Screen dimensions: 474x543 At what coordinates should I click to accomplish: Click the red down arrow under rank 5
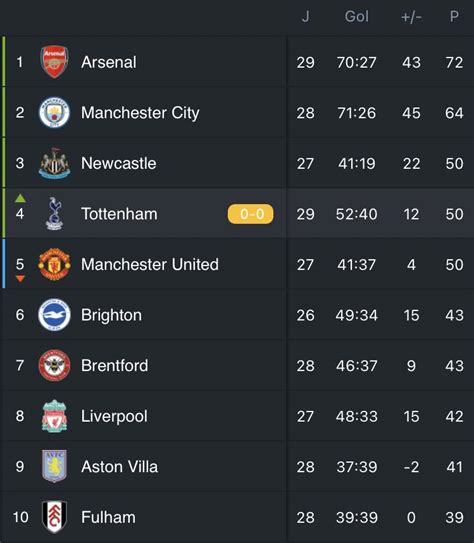[20, 278]
